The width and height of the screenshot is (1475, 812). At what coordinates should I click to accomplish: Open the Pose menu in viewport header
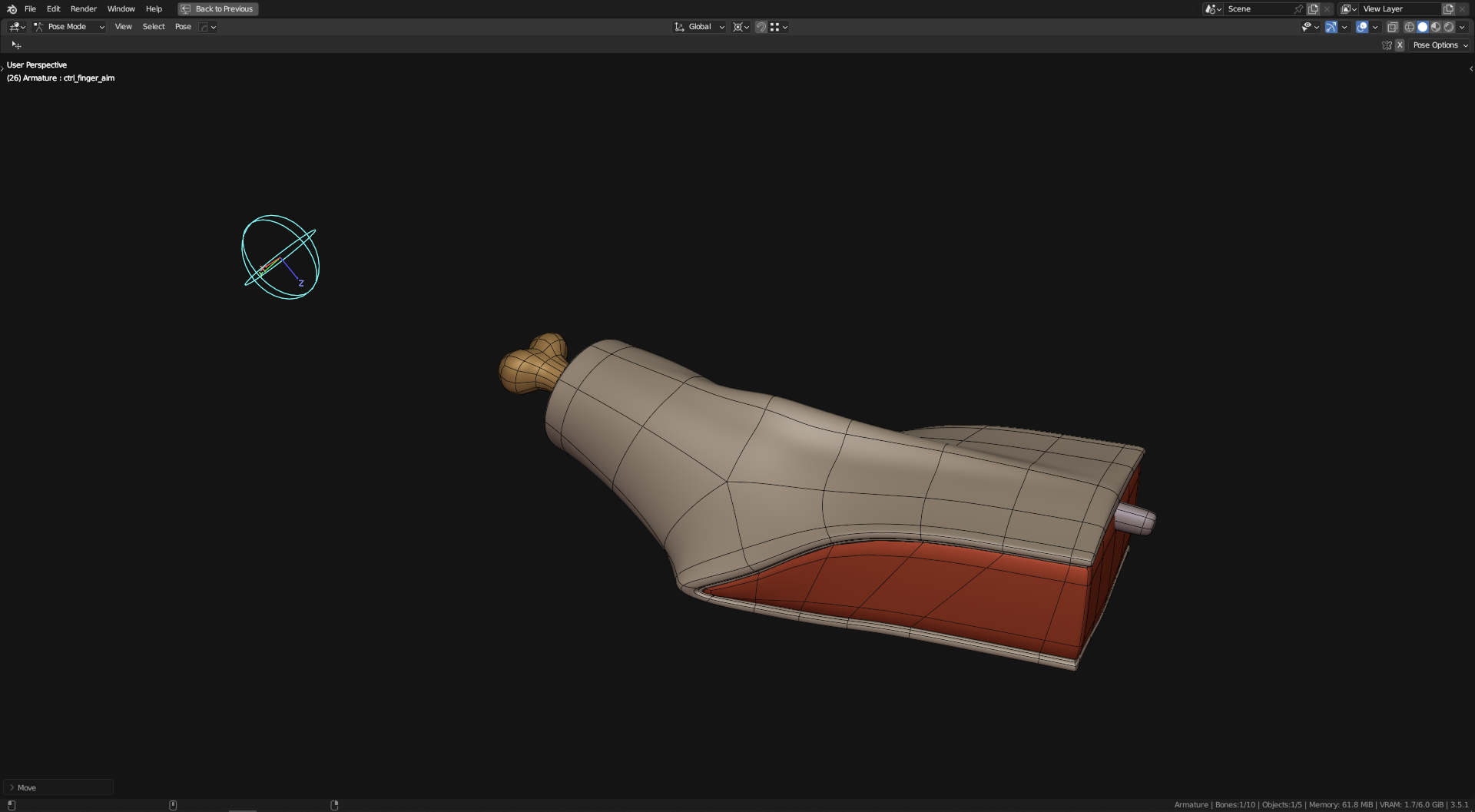click(x=183, y=27)
